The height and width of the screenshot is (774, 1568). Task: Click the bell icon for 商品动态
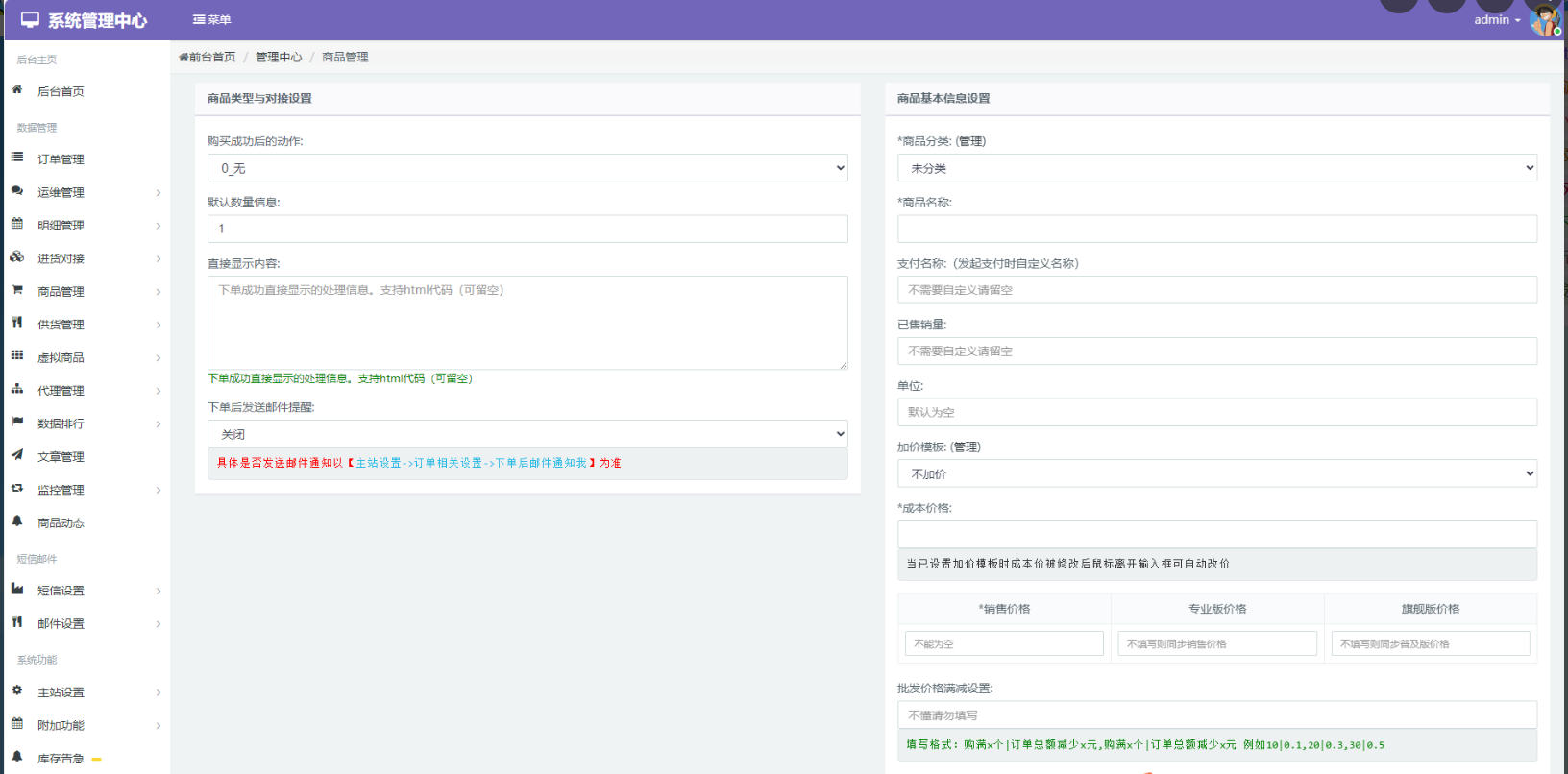pos(16,521)
